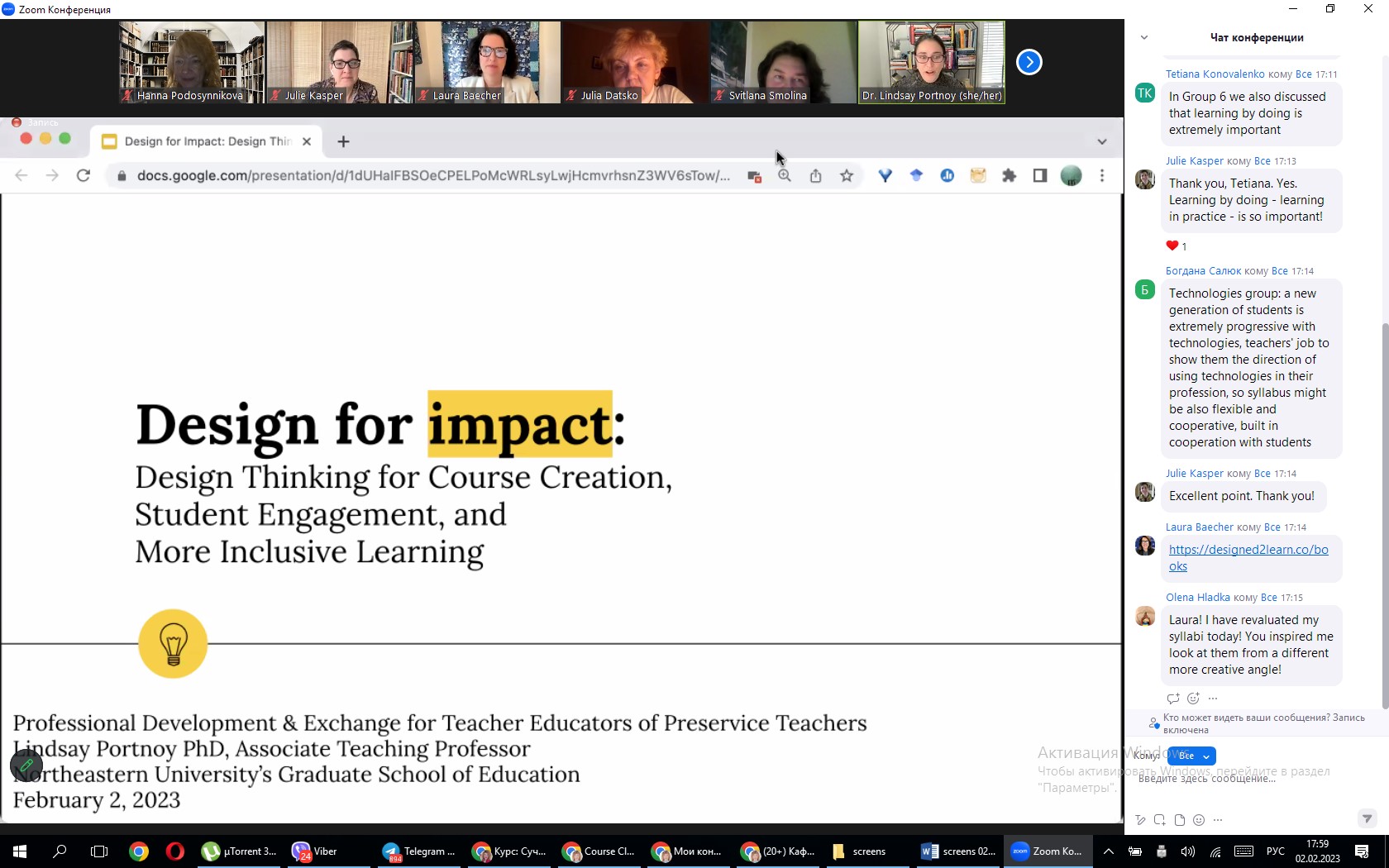Switch the РУС input language indicator

[x=1276, y=851]
